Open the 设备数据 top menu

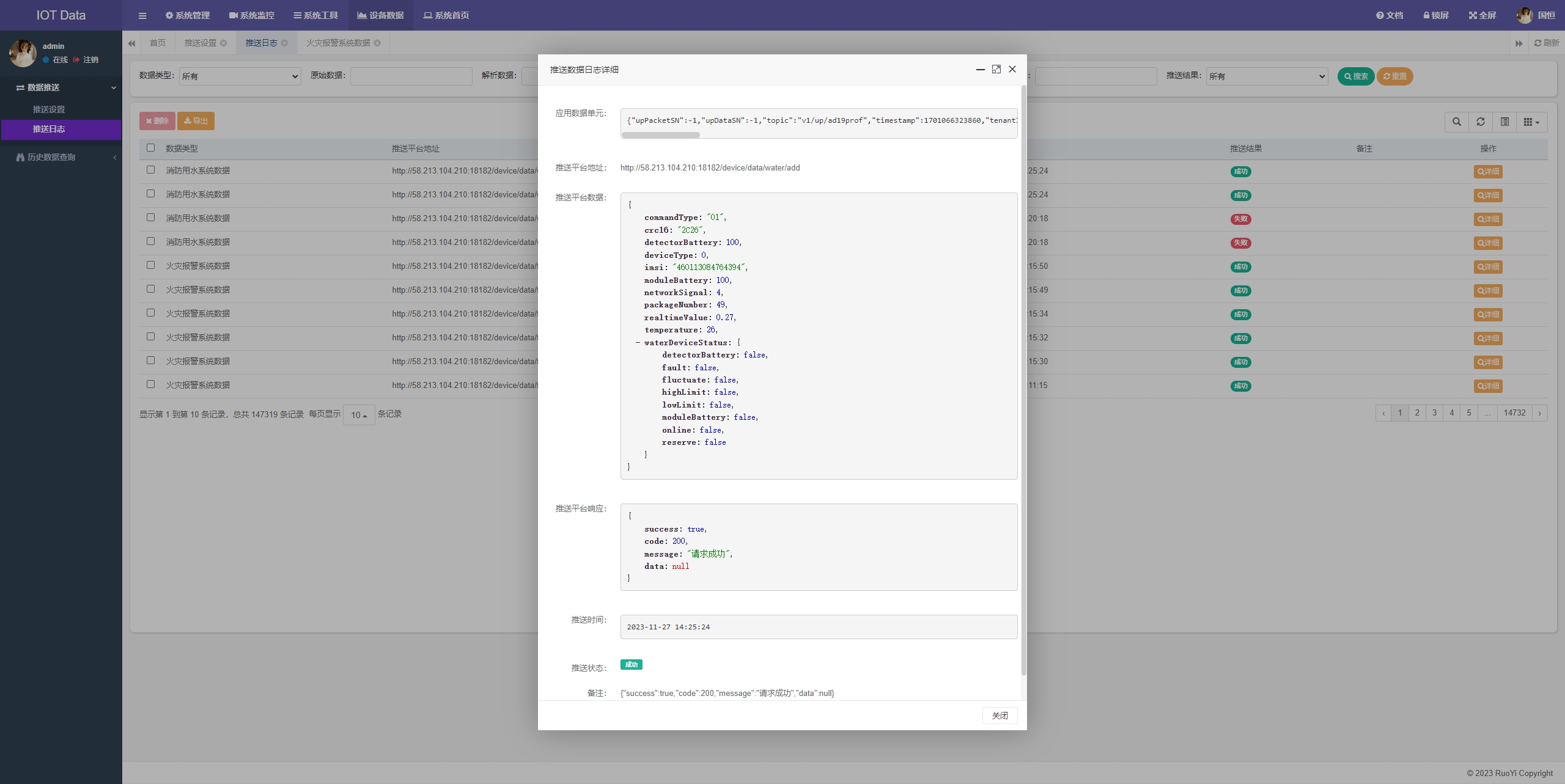pyautogui.click(x=381, y=15)
